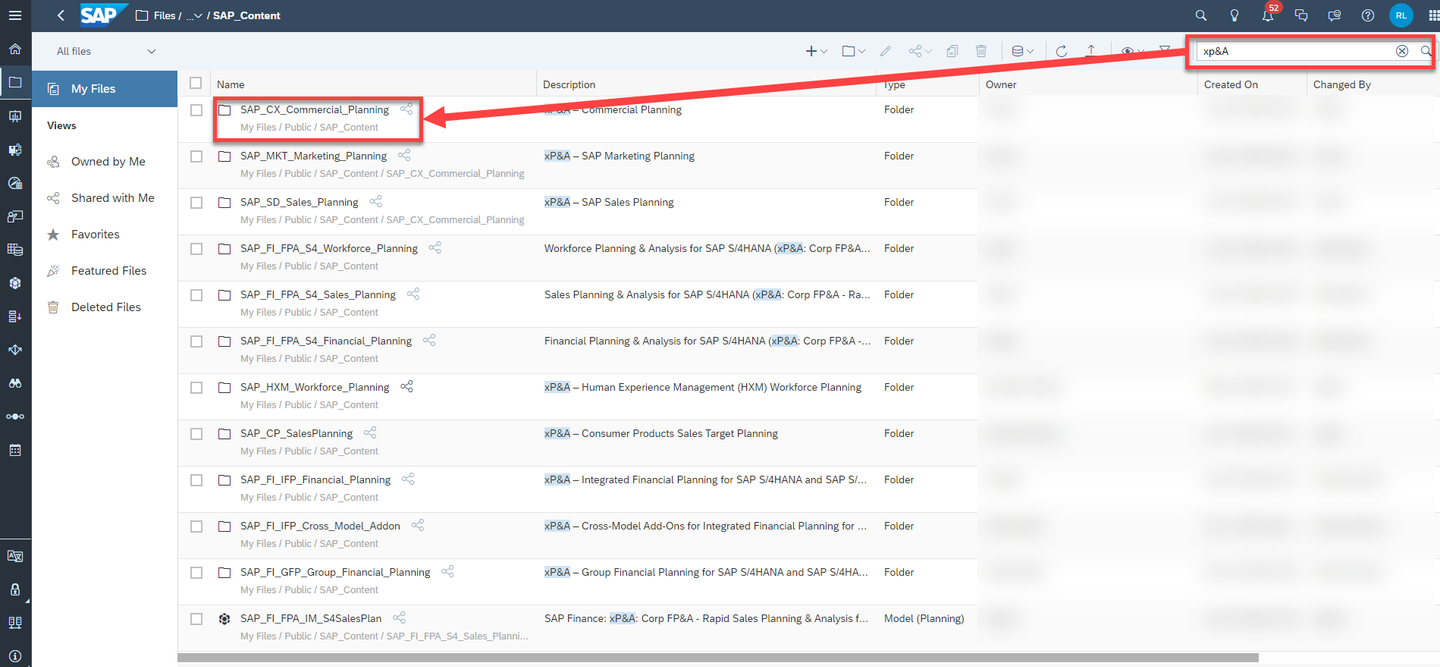Screen dimensions: 1440x667
Task: Click share icon beside SAP_FI_GFP_Group_Financial_Planning
Action: pyautogui.click(x=448, y=572)
